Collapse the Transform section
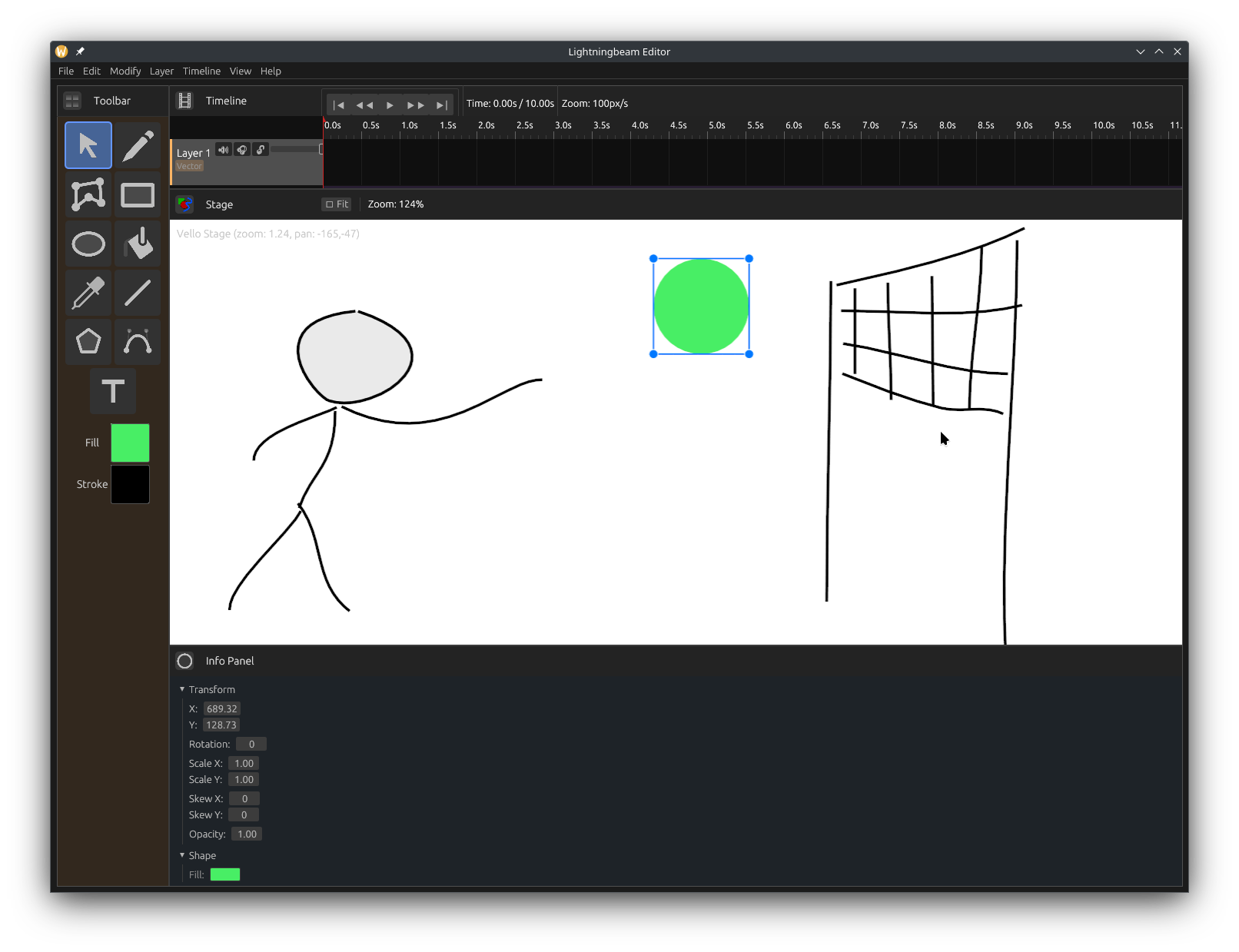1239x952 pixels. 182,689
